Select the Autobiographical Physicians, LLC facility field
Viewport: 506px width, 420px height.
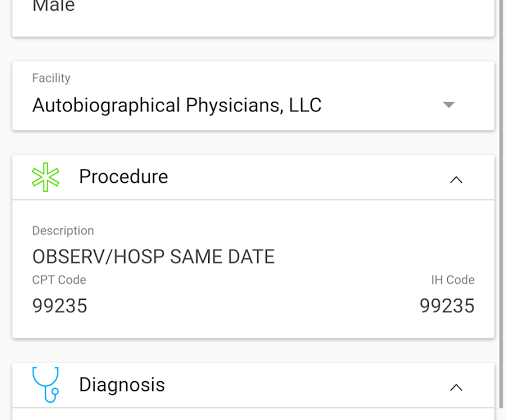click(x=253, y=96)
